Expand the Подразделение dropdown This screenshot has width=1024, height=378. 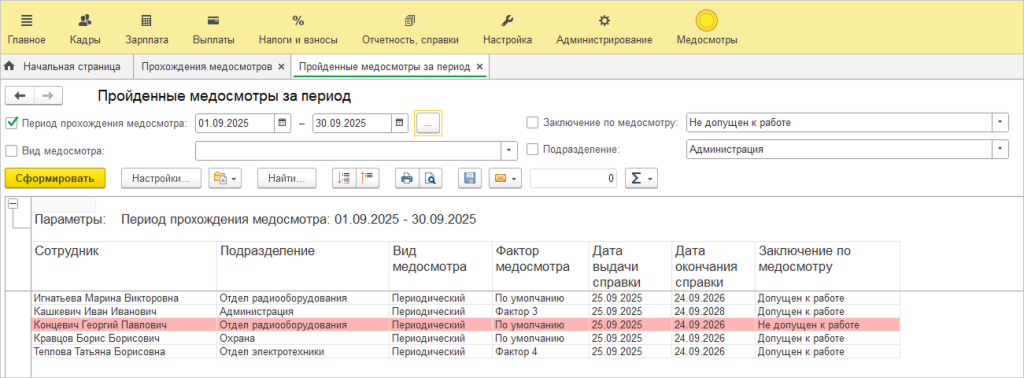[x=1000, y=150]
